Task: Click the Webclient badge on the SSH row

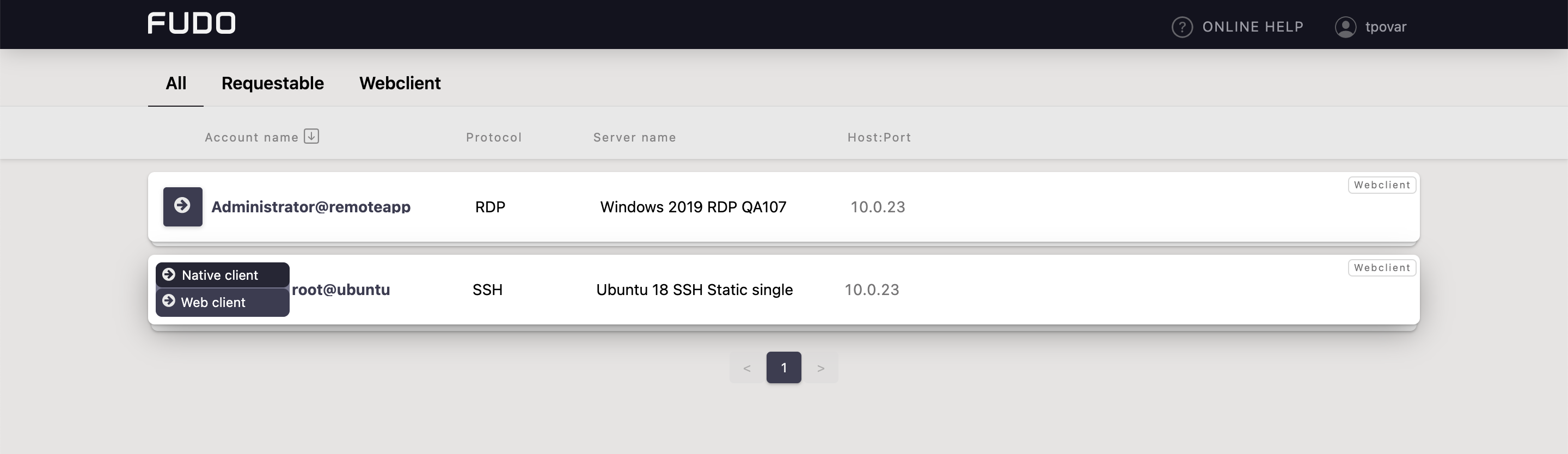Action: (1382, 268)
